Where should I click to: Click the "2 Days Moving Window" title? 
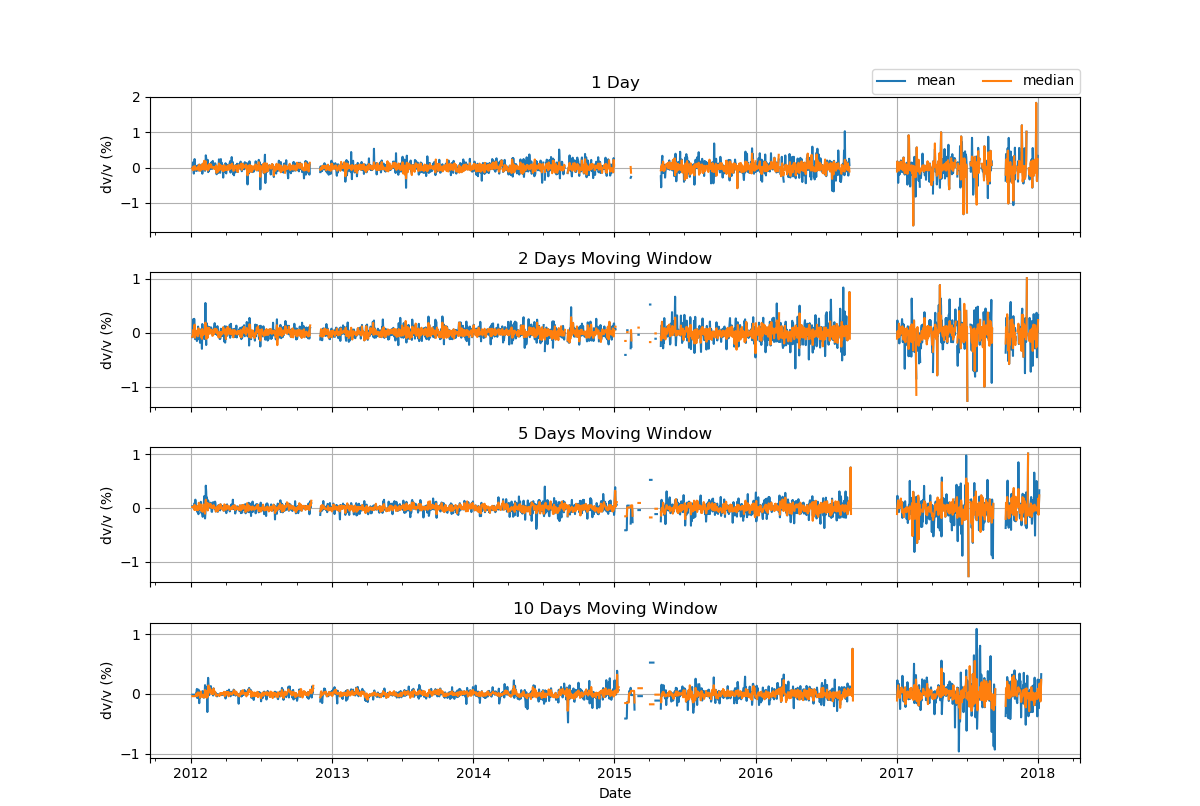[x=615, y=259]
